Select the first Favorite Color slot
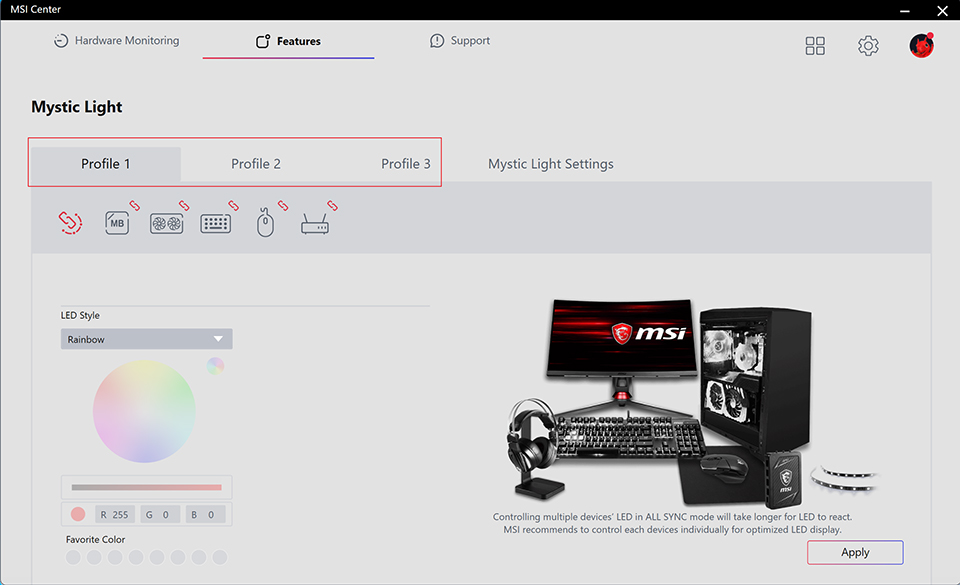Viewport: 960px width, 585px height. (x=73, y=557)
